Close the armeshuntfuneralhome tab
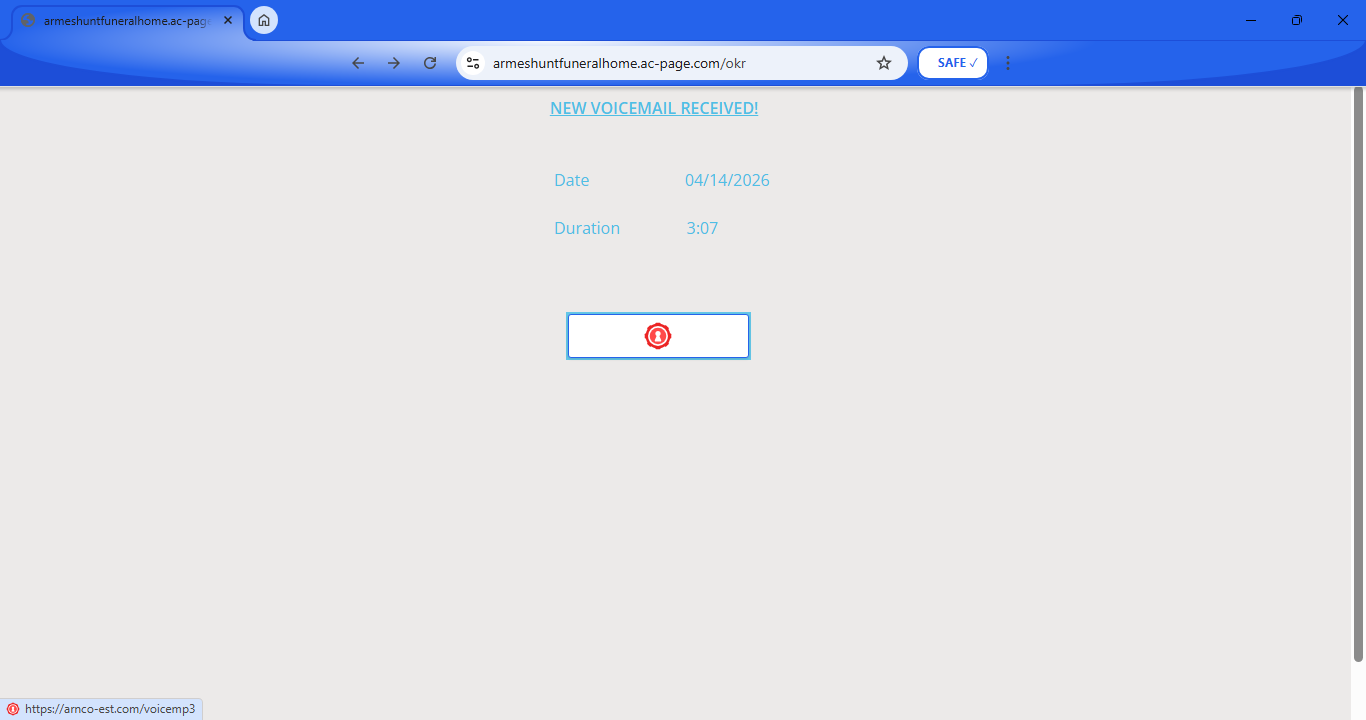The height and width of the screenshot is (720, 1366). click(228, 20)
